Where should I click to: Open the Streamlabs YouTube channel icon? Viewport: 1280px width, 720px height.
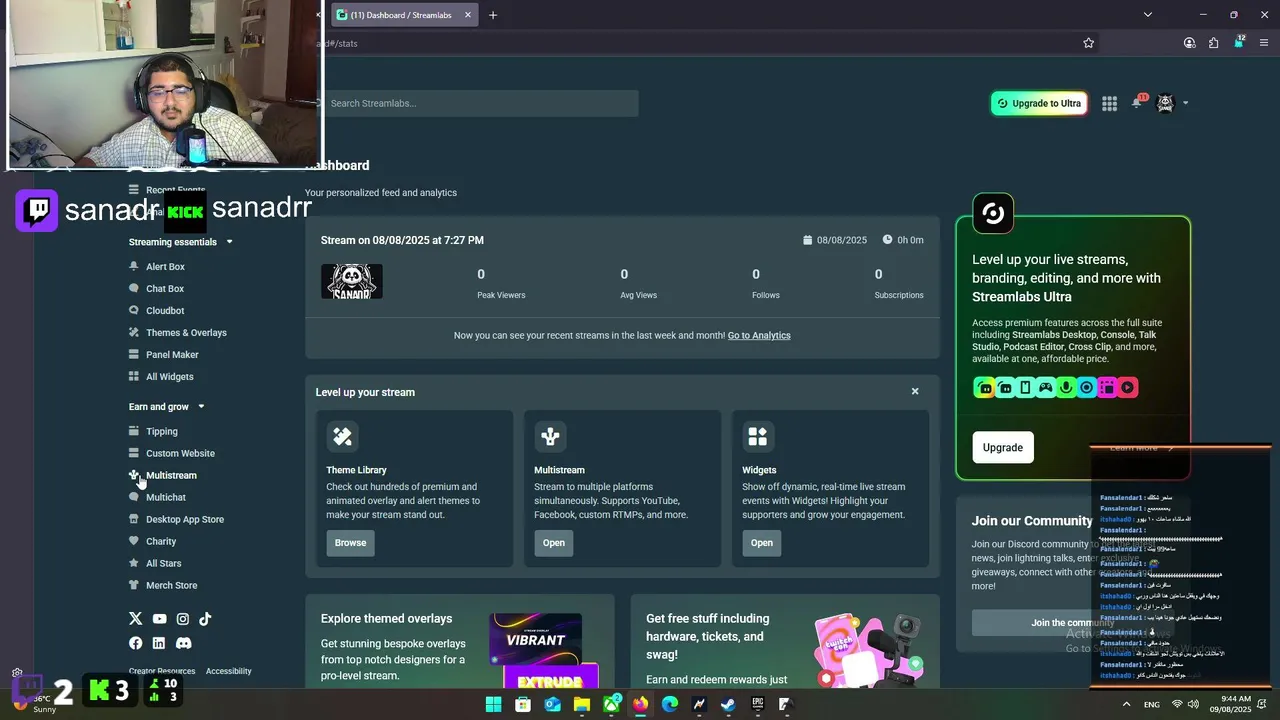pyautogui.click(x=159, y=619)
